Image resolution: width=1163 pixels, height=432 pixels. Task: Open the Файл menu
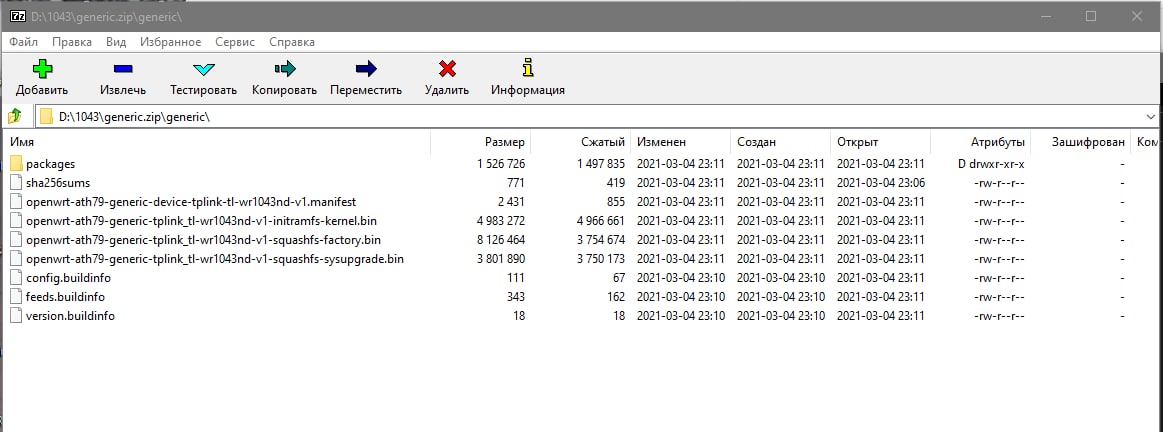24,42
